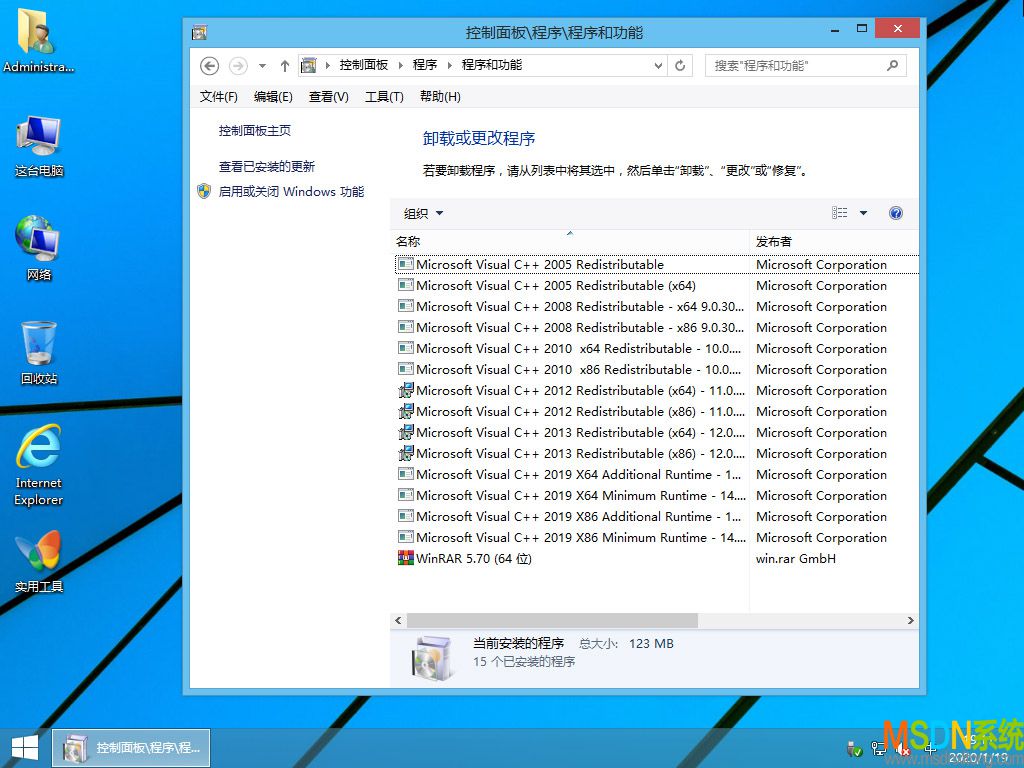This screenshot has width=1024, height=768.
Task: Click publisher win.rar GmbH cell
Action: 795,558
